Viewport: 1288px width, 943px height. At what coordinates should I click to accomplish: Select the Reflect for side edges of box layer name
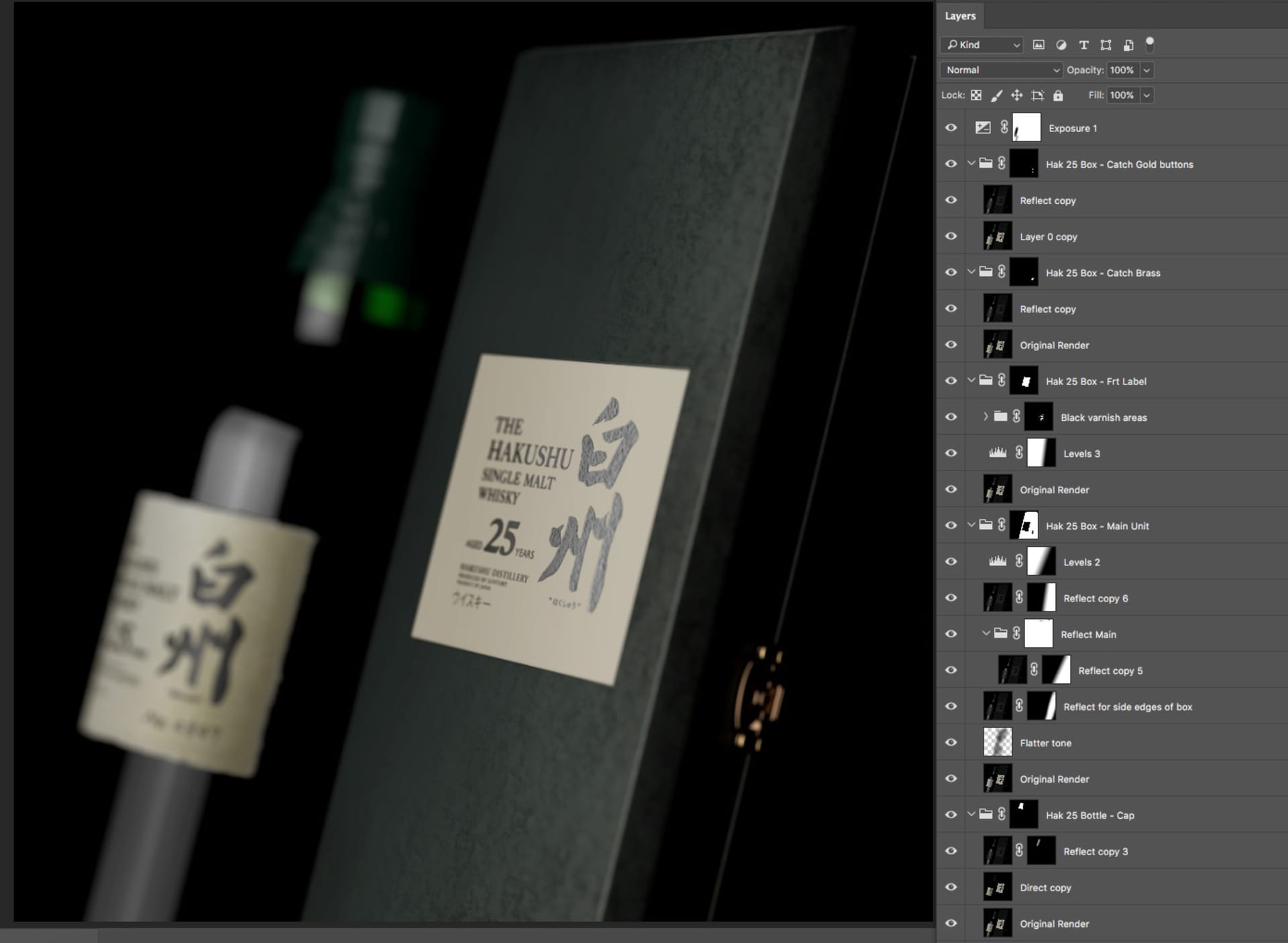click(1128, 707)
